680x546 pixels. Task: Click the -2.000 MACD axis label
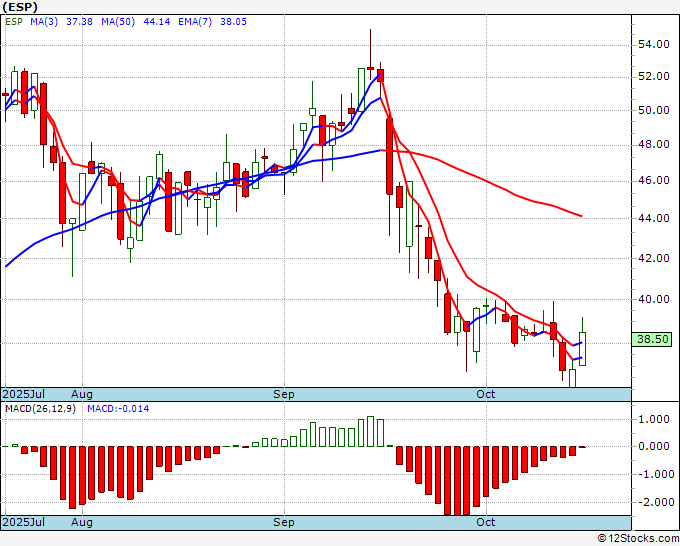pos(654,503)
